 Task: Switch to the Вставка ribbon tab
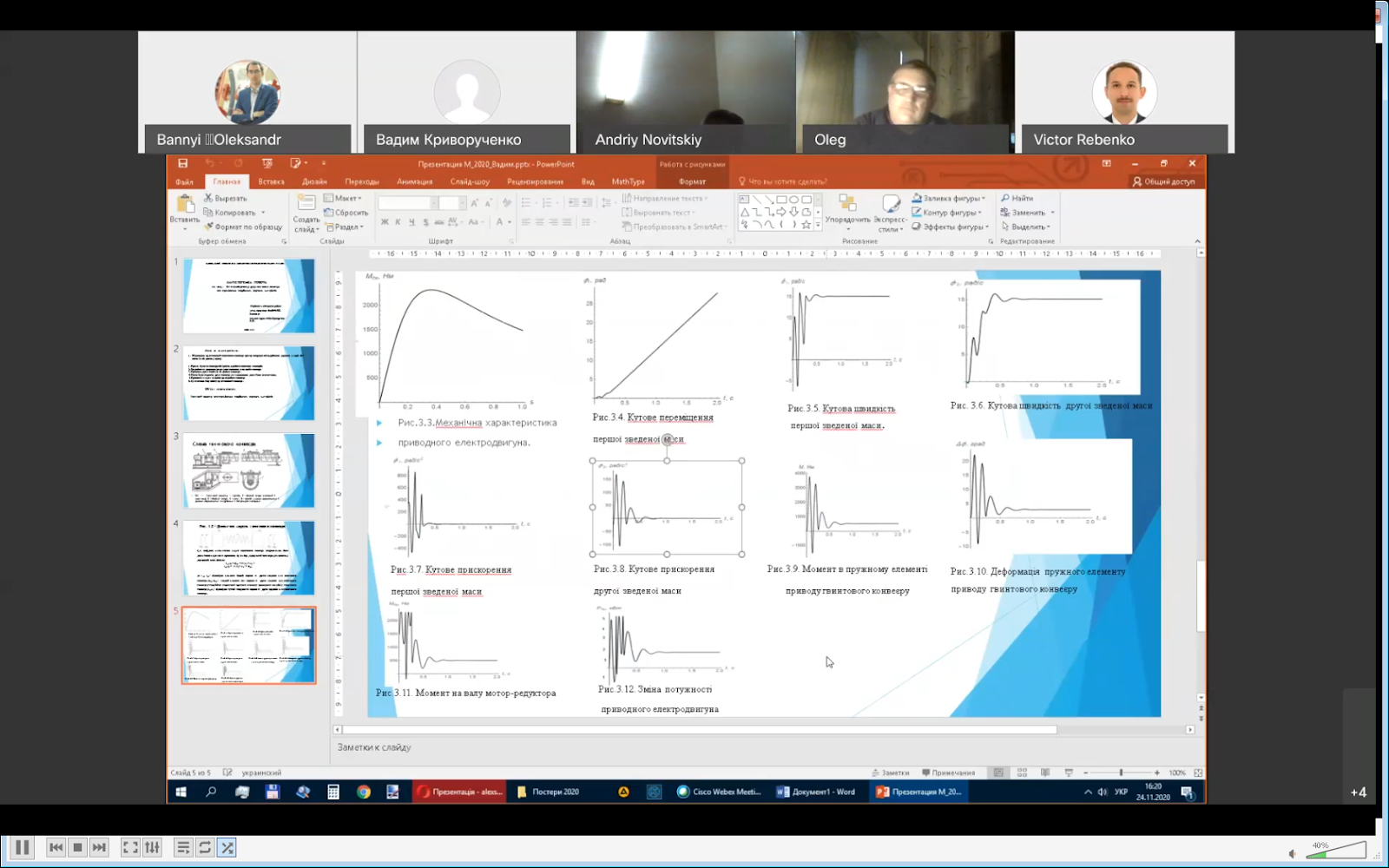[272, 181]
